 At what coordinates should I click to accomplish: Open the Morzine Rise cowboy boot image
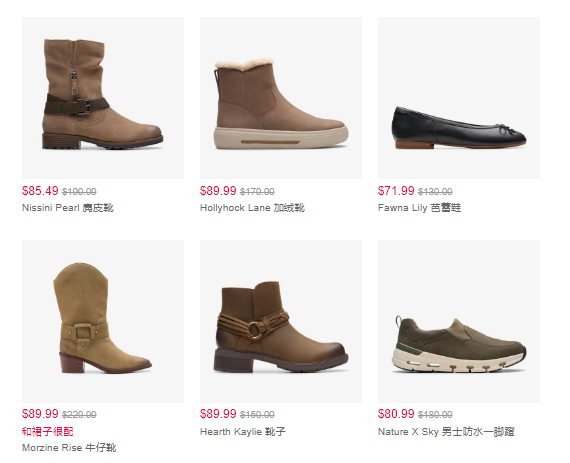tap(103, 321)
